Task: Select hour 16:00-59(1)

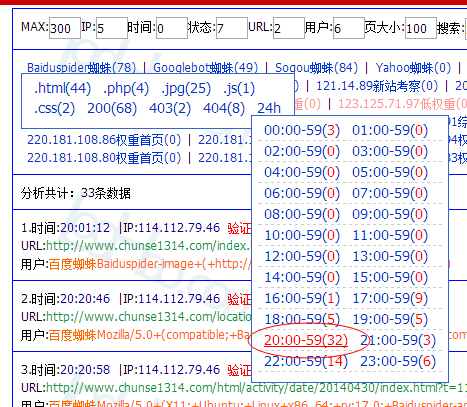Action: point(302,298)
